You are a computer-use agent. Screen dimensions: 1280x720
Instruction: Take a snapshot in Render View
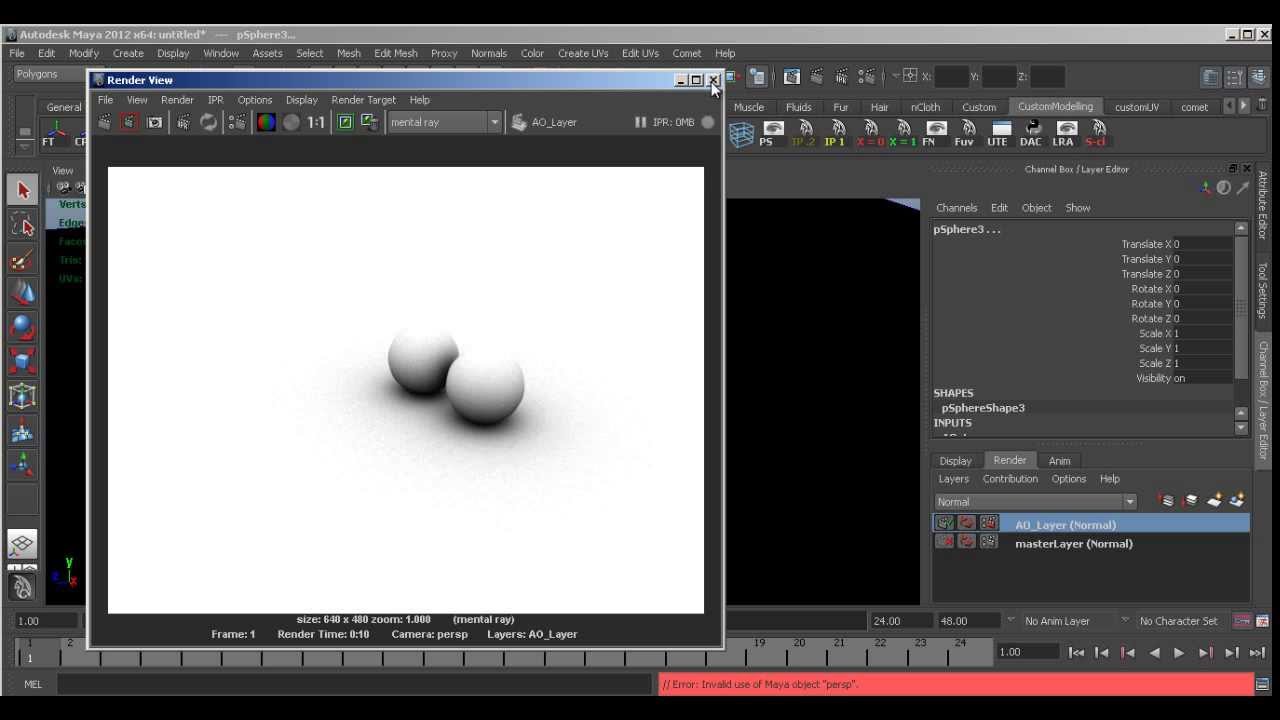(x=154, y=122)
